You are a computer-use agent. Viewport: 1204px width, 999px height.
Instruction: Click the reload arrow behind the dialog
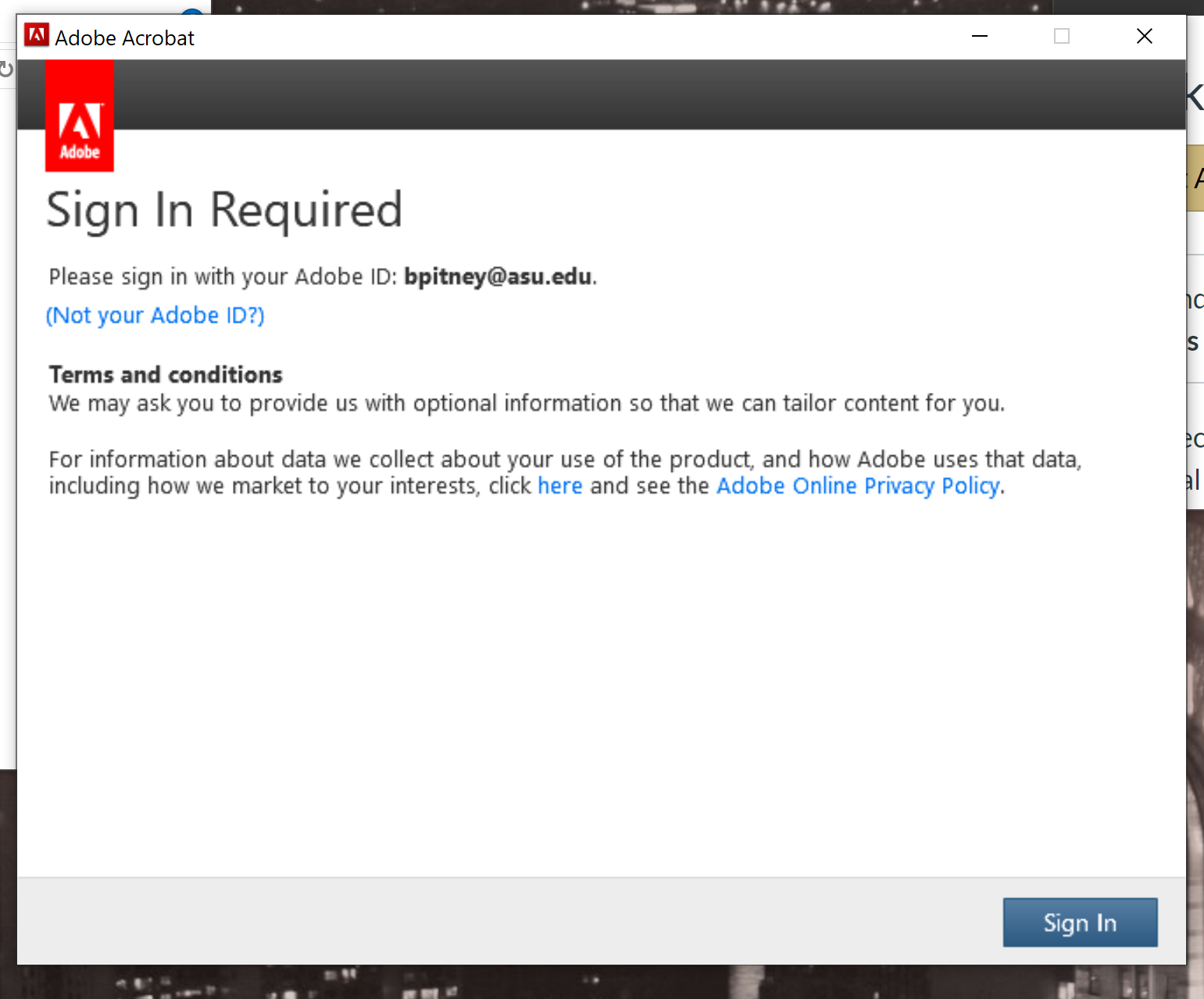(x=6, y=70)
